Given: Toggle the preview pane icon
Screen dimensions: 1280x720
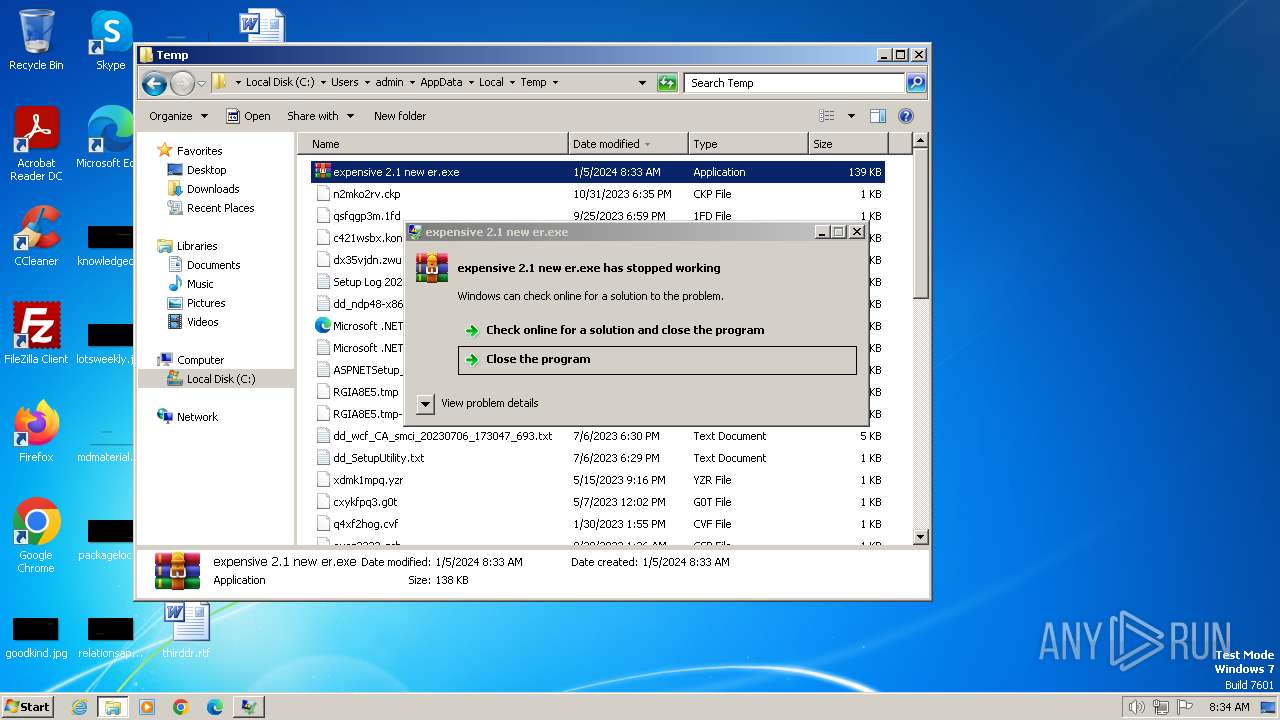Looking at the screenshot, I should (x=877, y=116).
